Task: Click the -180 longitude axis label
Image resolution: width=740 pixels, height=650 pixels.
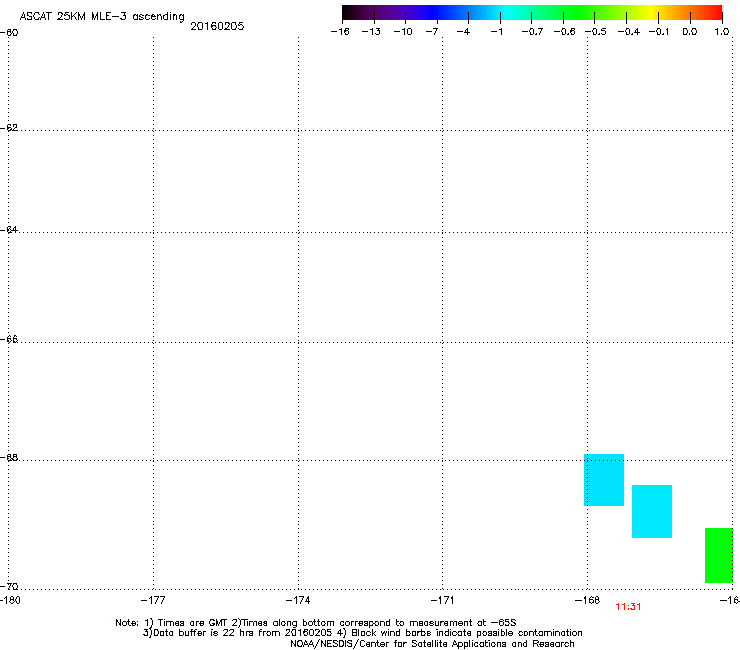Action: pyautogui.click(x=10, y=600)
